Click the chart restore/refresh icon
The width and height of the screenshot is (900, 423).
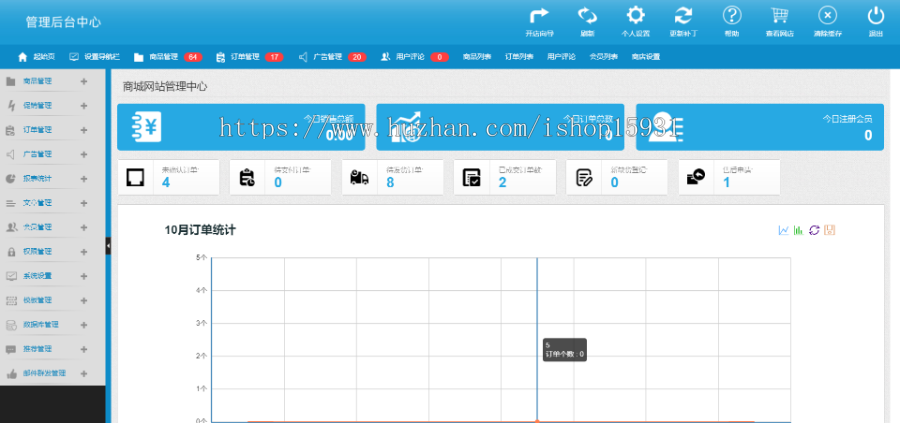pyautogui.click(x=814, y=230)
